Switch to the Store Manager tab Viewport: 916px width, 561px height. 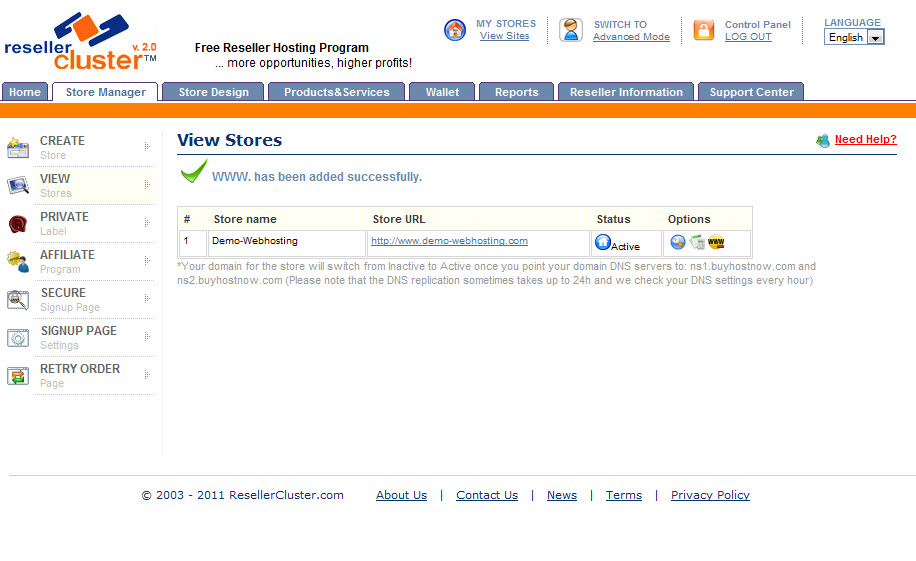[105, 92]
